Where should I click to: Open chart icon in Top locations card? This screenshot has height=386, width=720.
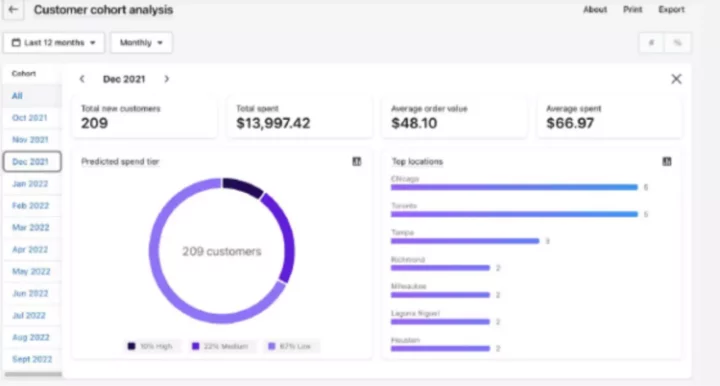667,162
